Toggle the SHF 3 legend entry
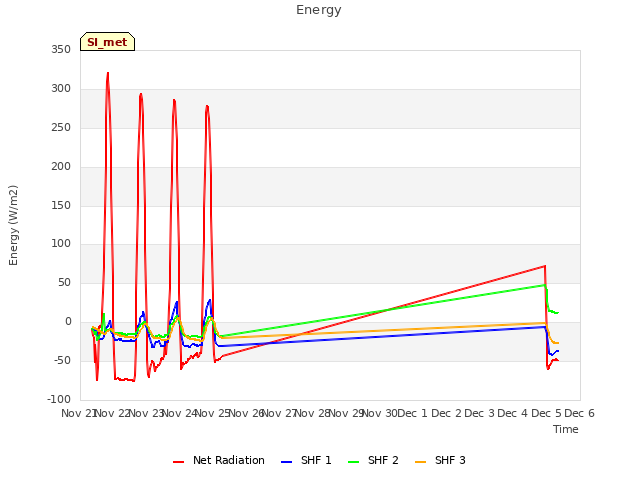The height and width of the screenshot is (480, 640). (x=440, y=460)
